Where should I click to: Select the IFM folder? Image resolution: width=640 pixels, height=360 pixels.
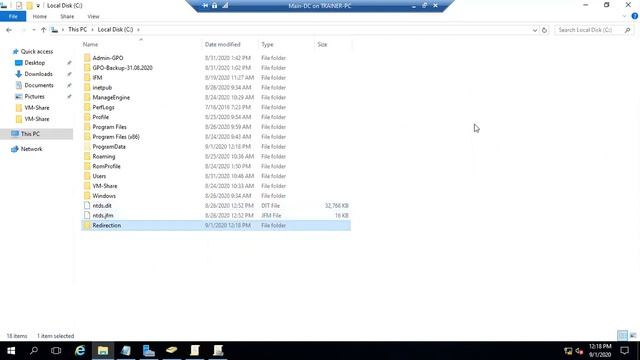97,78
